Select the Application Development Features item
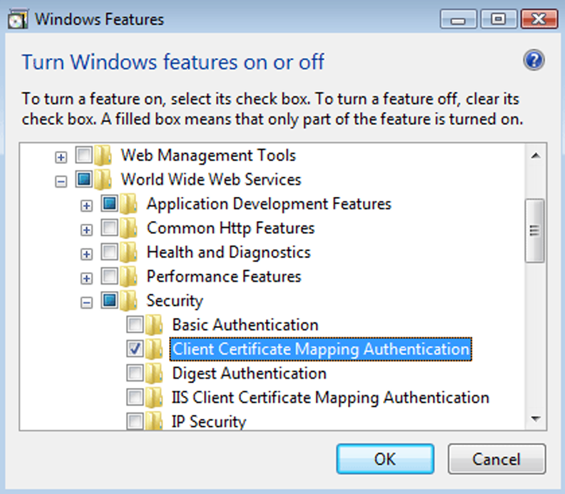565x494 pixels. coord(269,204)
